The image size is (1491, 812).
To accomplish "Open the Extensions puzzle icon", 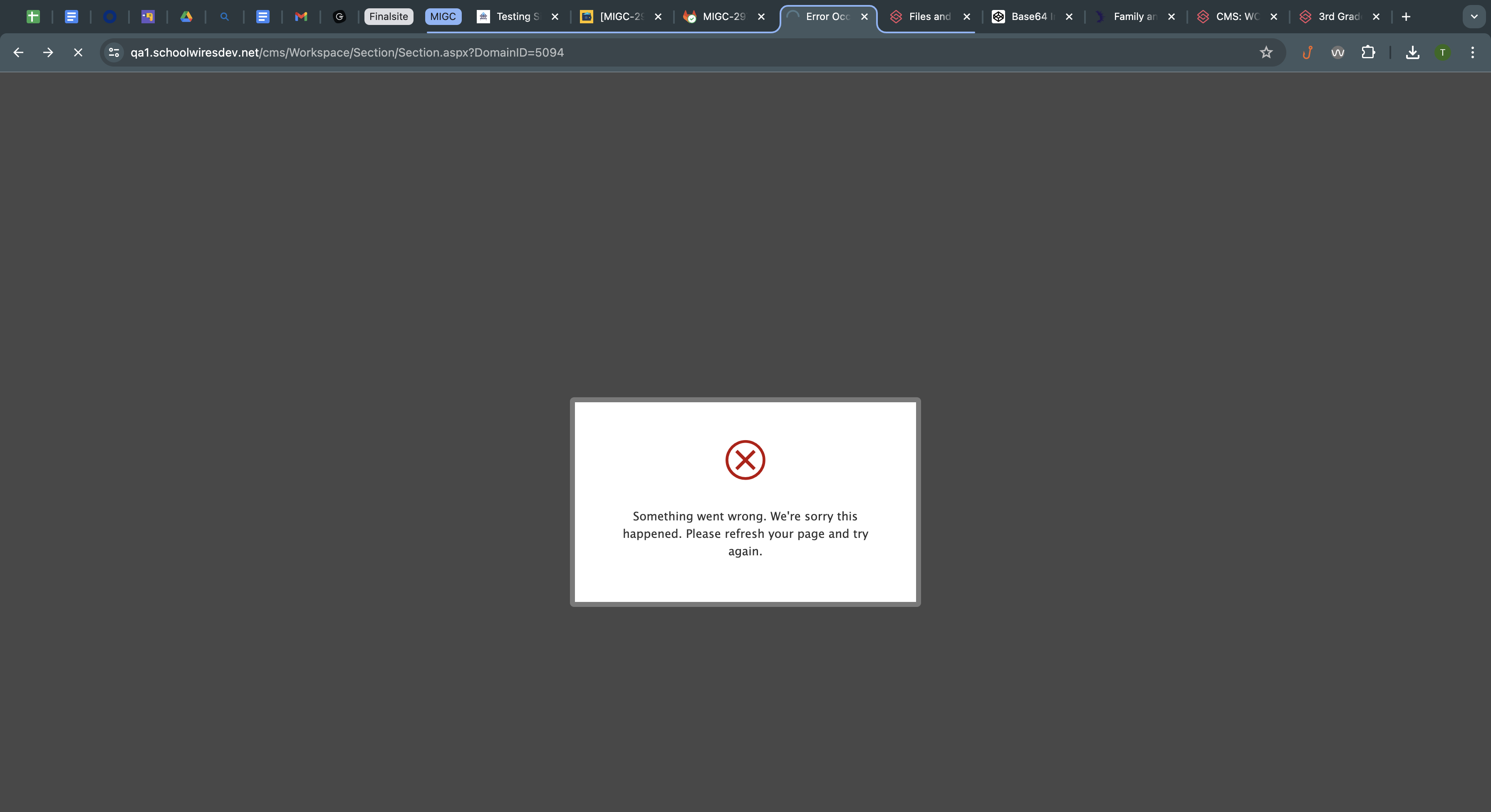I will tap(1368, 53).
